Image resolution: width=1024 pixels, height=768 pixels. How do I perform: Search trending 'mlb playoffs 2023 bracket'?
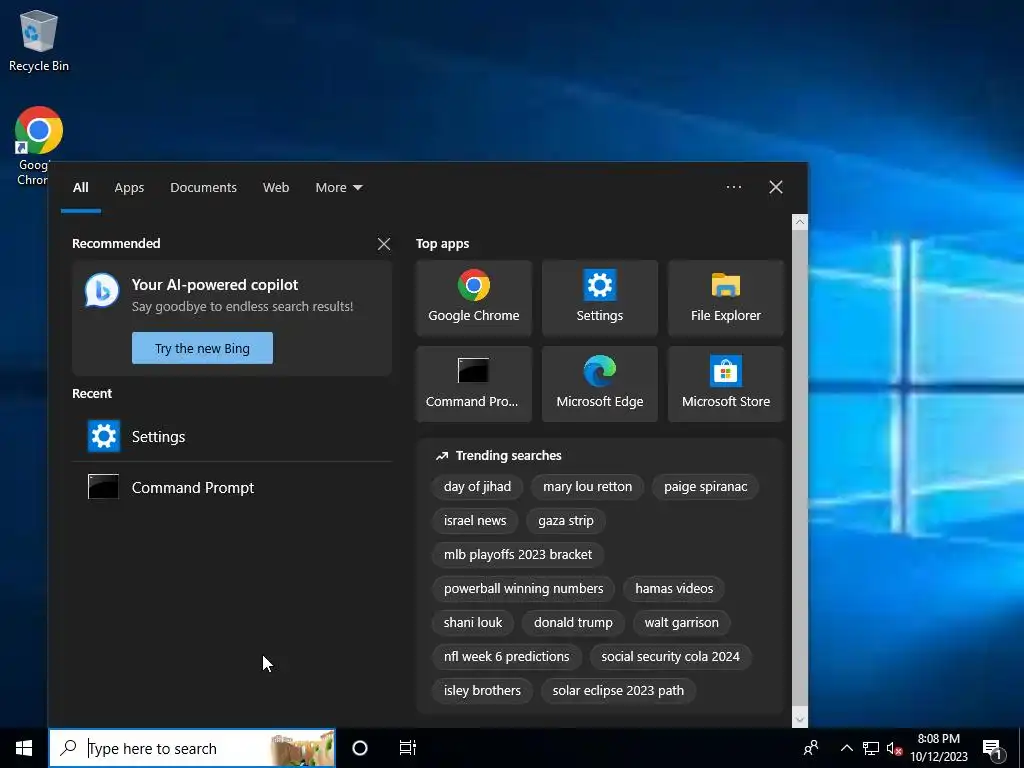518,554
